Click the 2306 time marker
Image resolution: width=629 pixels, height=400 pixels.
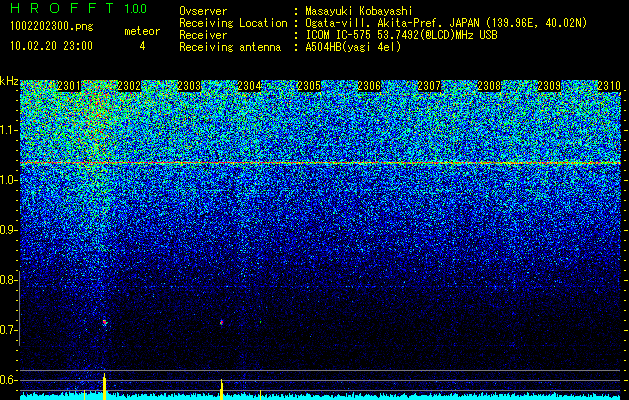tap(369, 86)
